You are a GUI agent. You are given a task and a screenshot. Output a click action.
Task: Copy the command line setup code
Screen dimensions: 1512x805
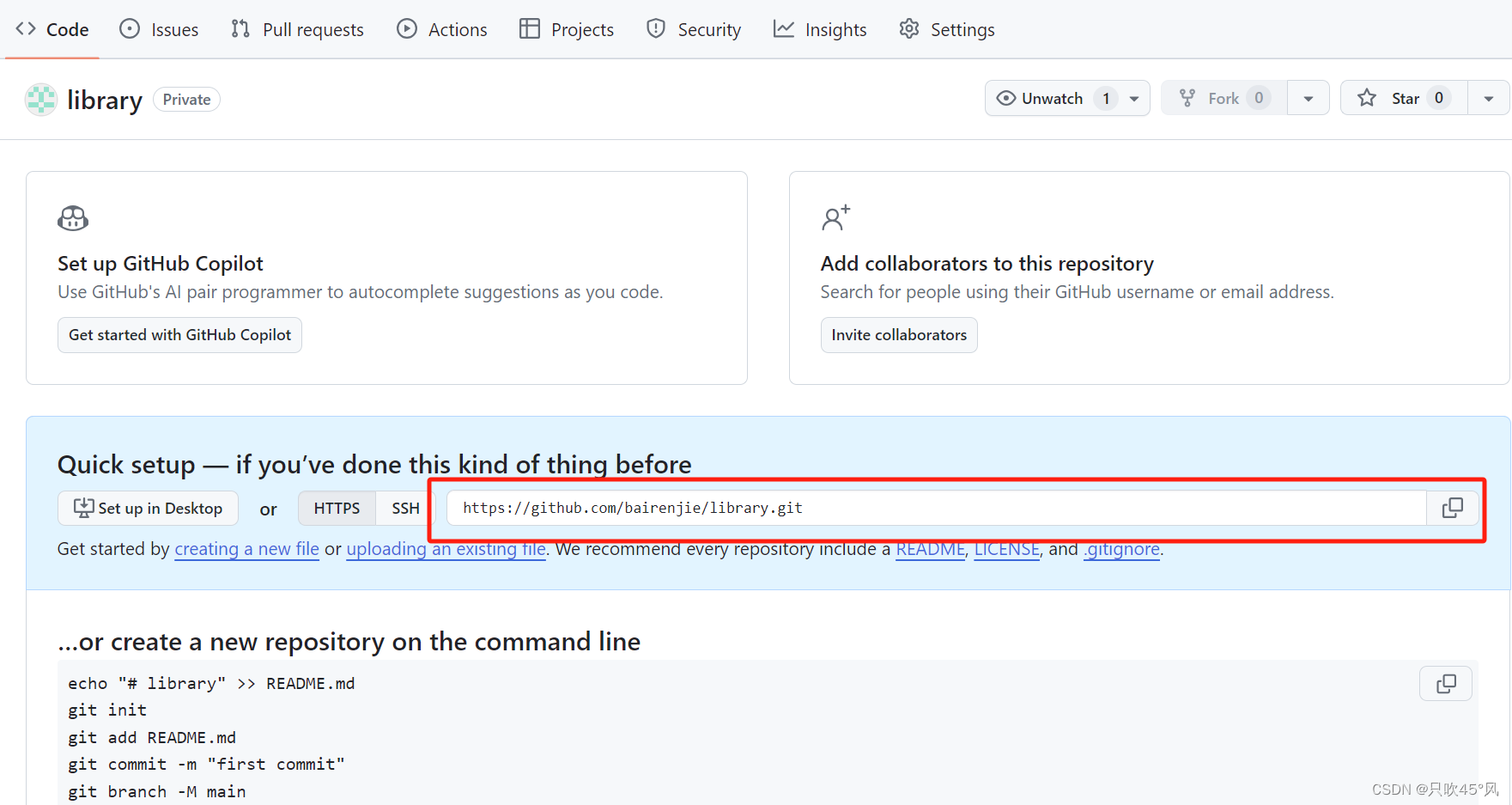pos(1446,684)
